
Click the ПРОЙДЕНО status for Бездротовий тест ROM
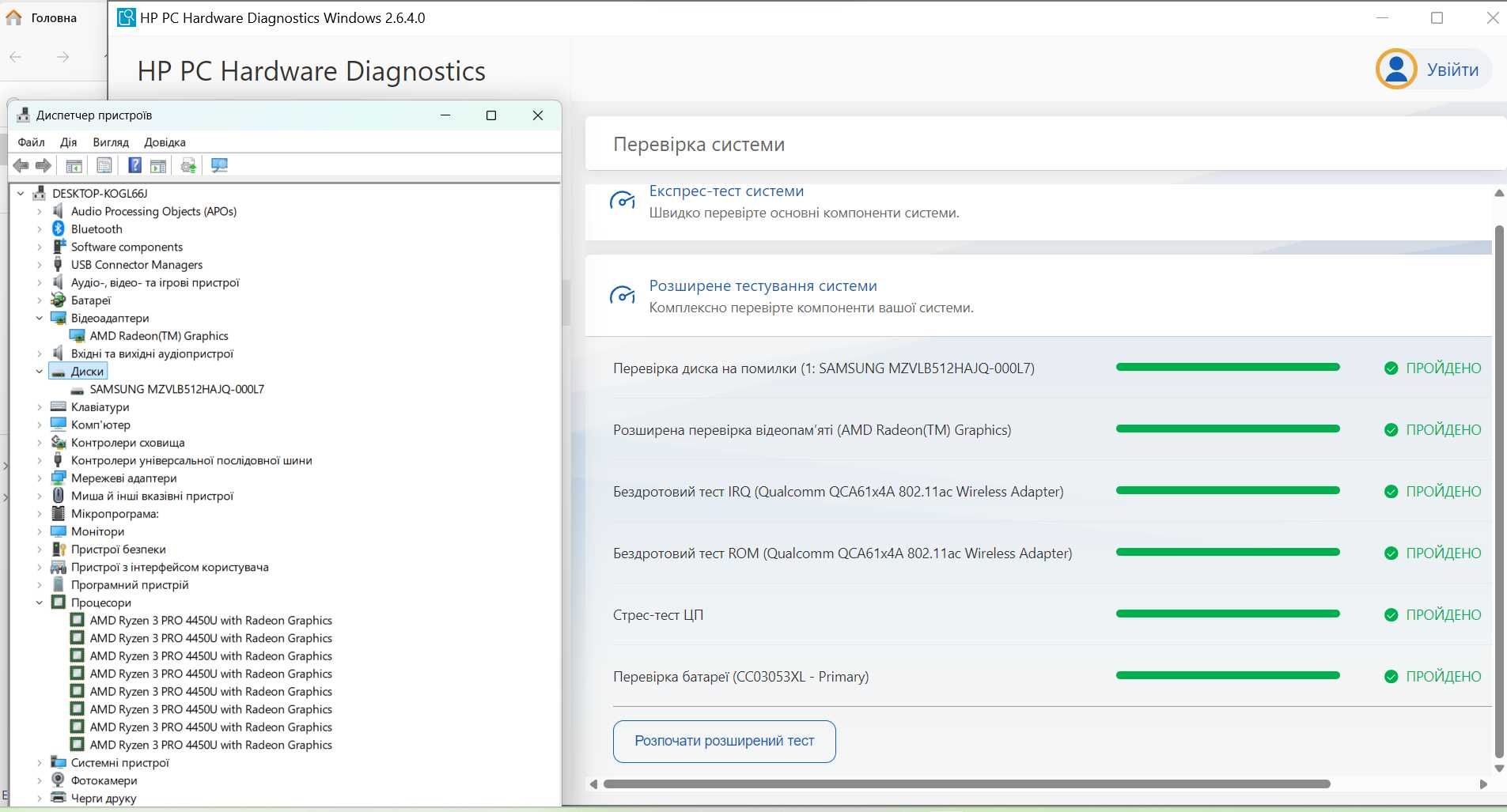click(1433, 553)
